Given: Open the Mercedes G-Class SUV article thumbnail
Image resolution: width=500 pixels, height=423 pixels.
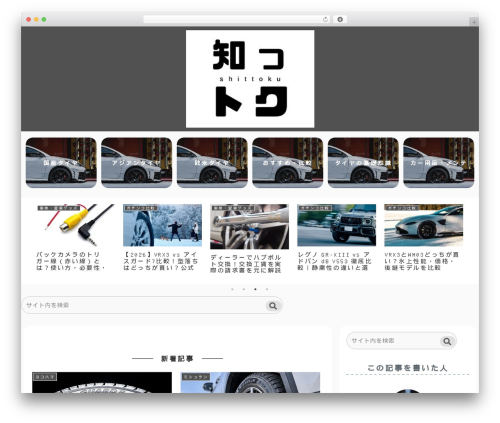Looking at the screenshot, I should coord(337,225).
